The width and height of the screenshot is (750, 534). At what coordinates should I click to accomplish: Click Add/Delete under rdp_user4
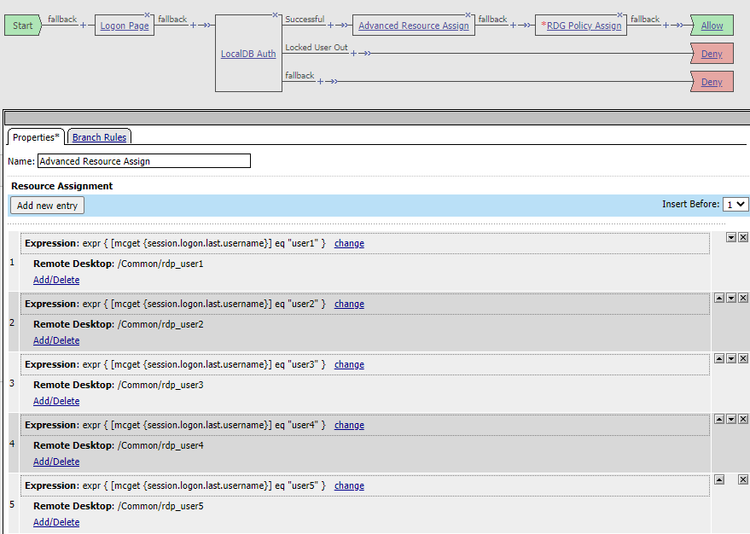56,461
